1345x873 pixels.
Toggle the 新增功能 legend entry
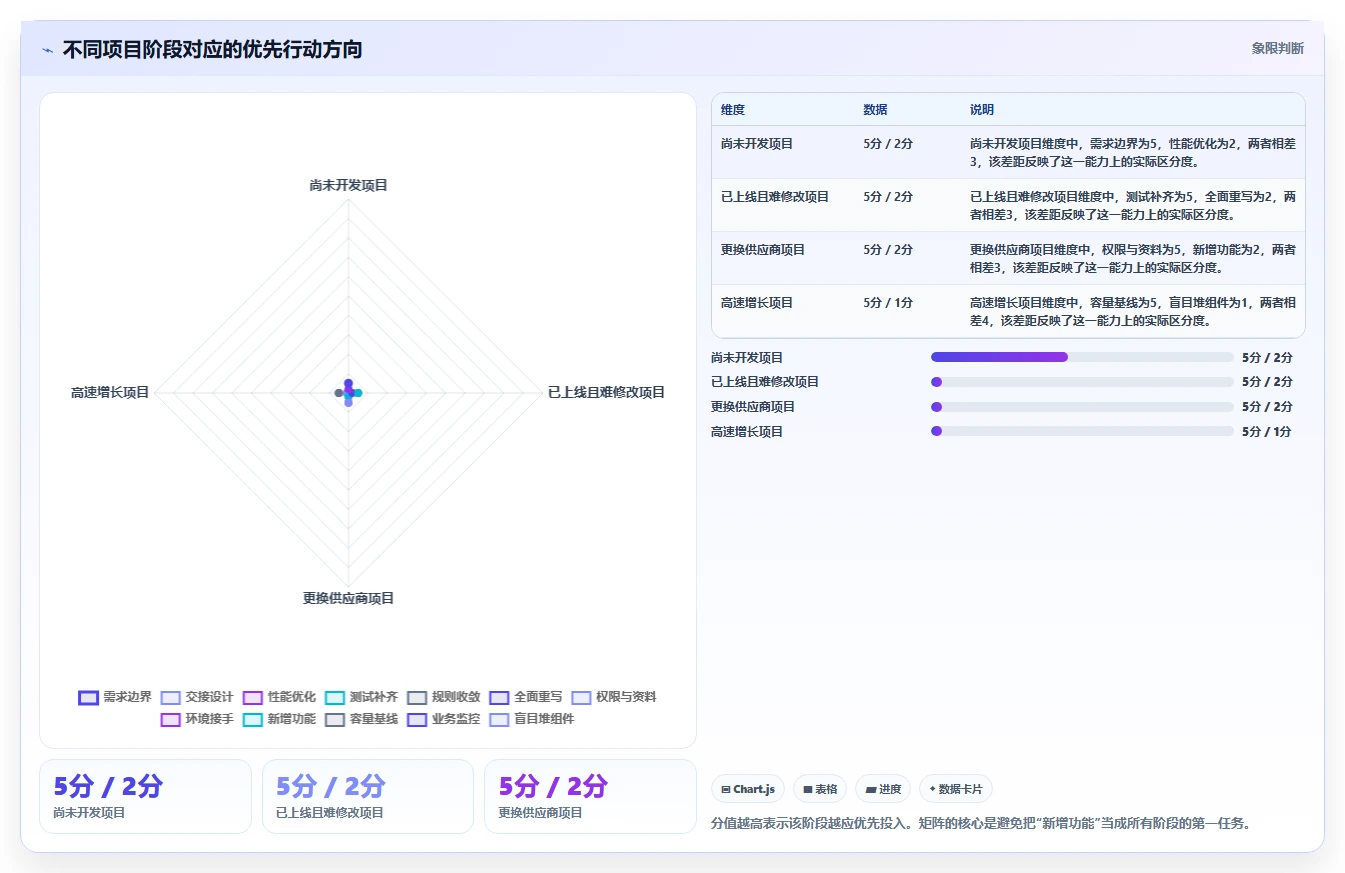[279, 719]
